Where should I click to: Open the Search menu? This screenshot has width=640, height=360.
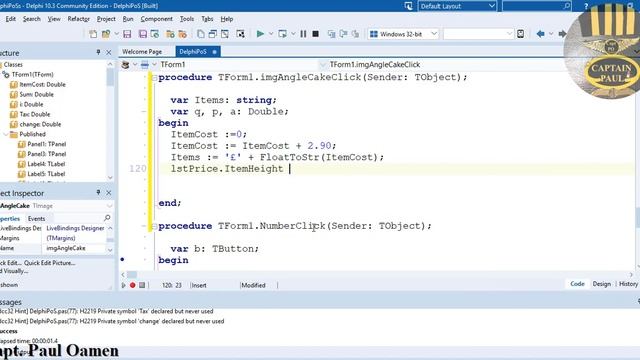(x=31, y=19)
